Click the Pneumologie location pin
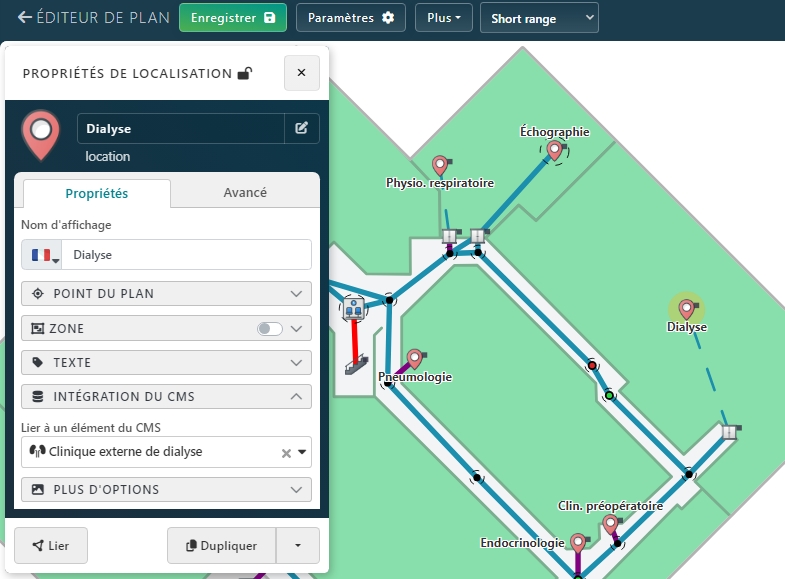 point(415,359)
